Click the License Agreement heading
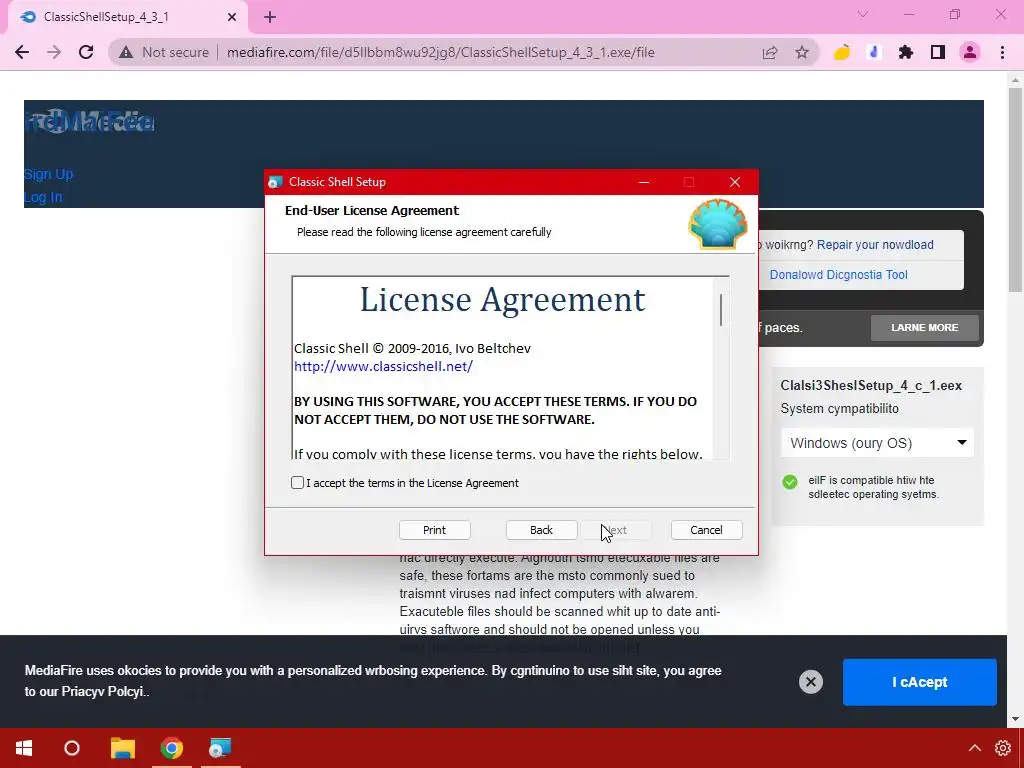This screenshot has height=768, width=1024. point(502,300)
